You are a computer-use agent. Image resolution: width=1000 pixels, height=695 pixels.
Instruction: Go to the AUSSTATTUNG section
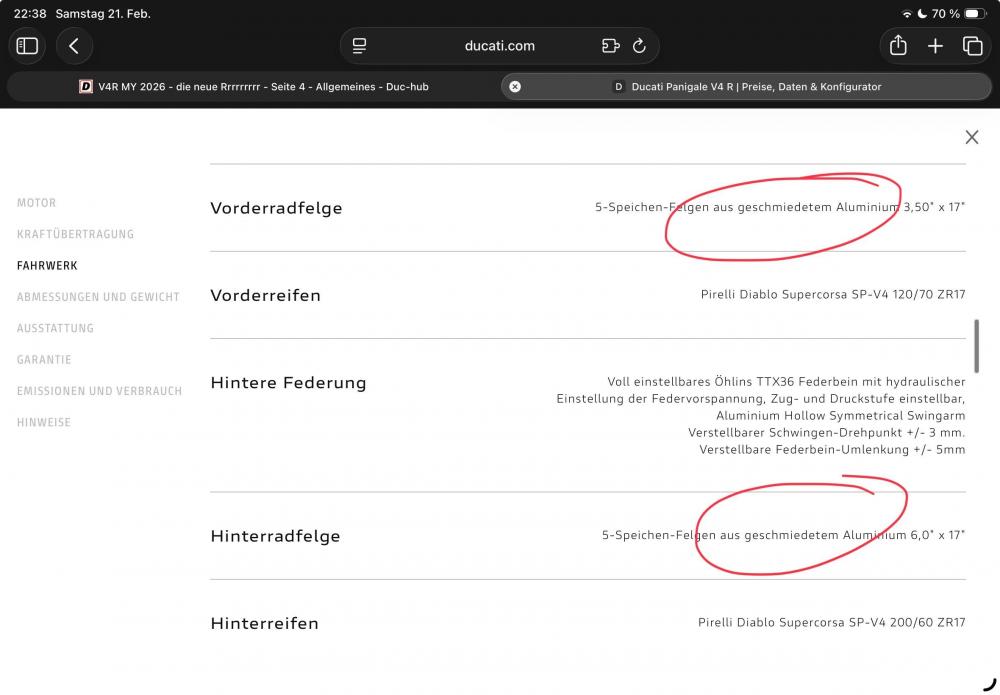pos(55,328)
